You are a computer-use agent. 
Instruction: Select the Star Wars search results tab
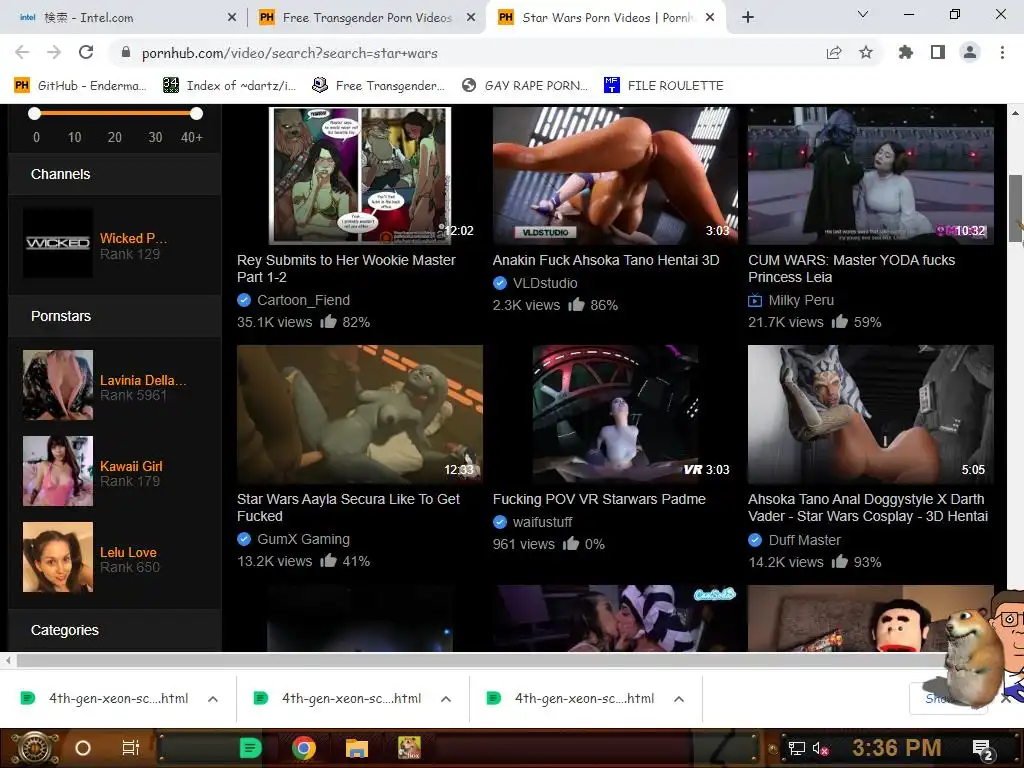tap(605, 18)
